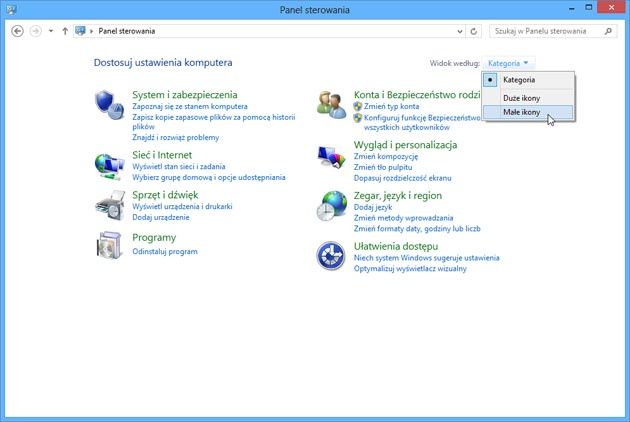Image resolution: width=630 pixels, height=422 pixels.
Task: Open the Sprzęt i dźwięk printer icon
Action: [x=110, y=205]
